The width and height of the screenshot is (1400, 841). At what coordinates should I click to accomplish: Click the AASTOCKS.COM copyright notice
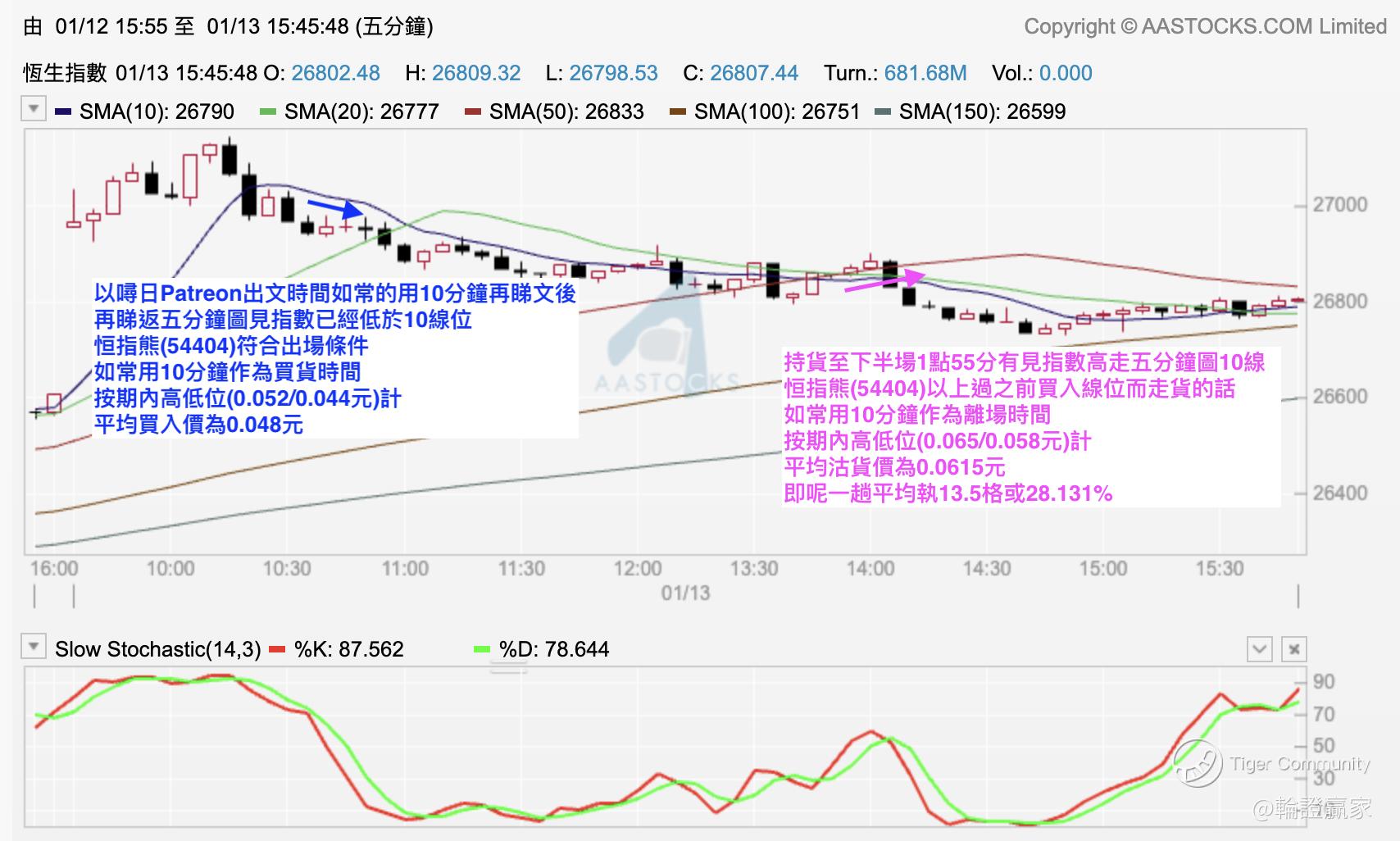pyautogui.click(x=1205, y=26)
